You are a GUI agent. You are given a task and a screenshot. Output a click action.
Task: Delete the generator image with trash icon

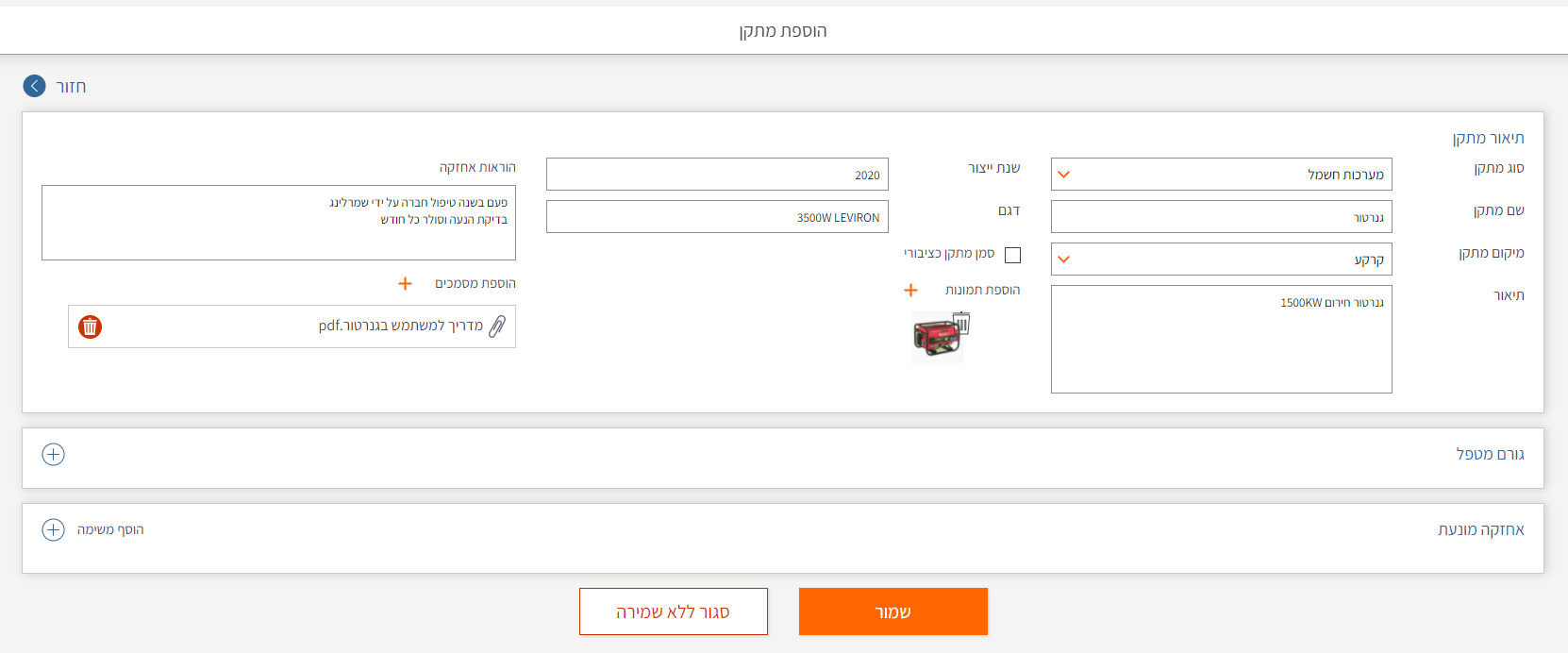pos(961,324)
